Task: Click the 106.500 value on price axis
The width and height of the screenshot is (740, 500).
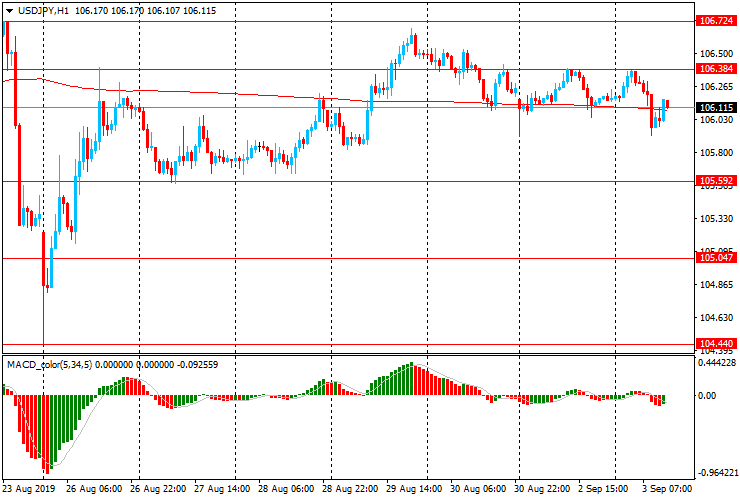Action: [714, 53]
